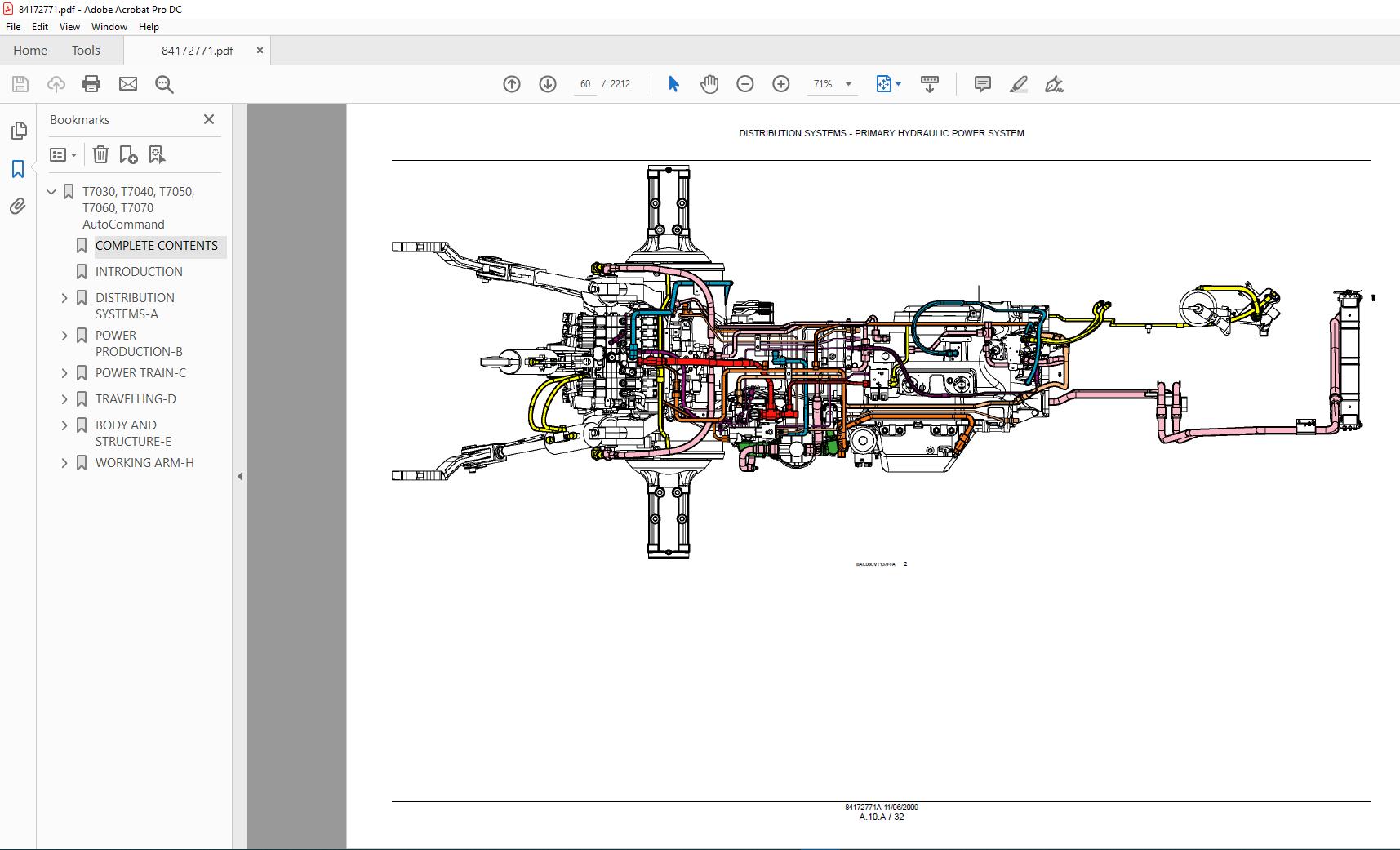Open the INTRODUCTION bookmark
Viewport: 1400px width, 850px height.
coord(139,272)
